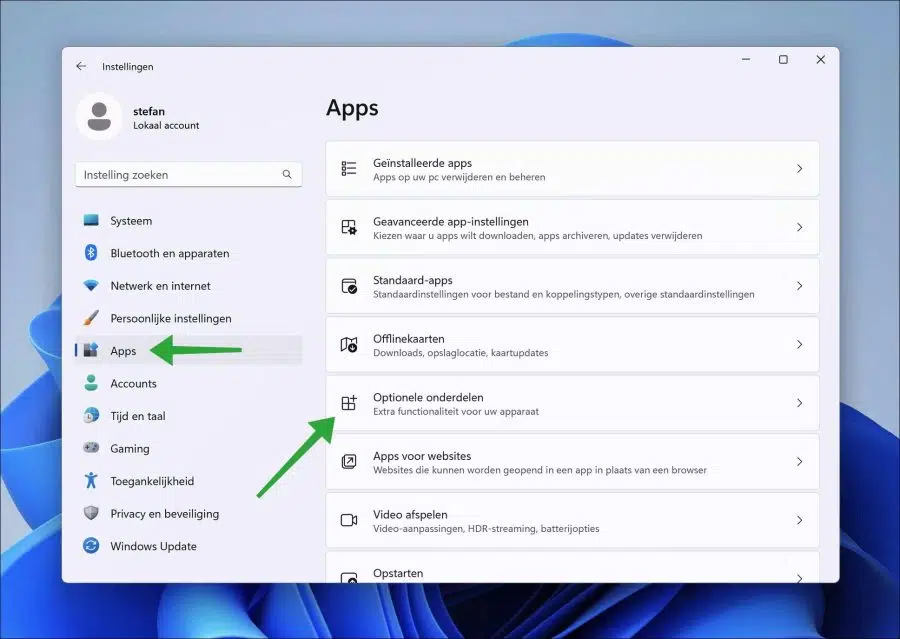Click the Bluetooth icon in sidebar

pos(91,253)
